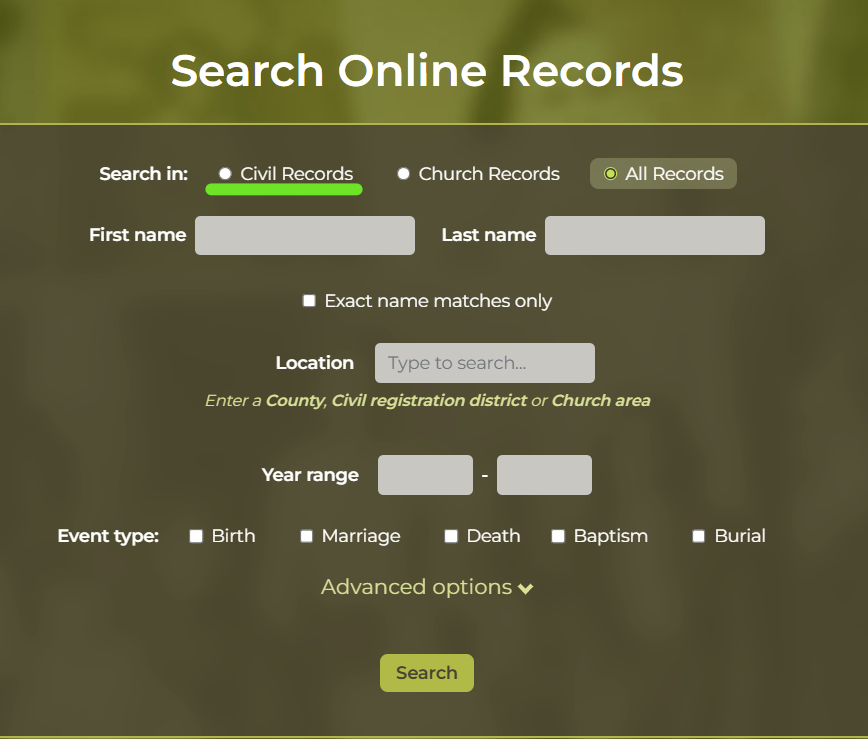Image resolution: width=868 pixels, height=739 pixels.
Task: Click the Search button
Action: click(427, 673)
